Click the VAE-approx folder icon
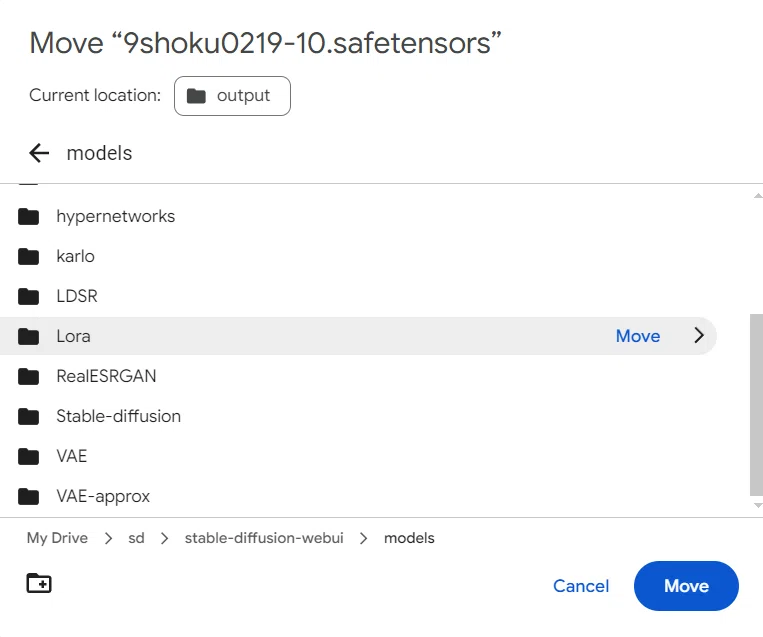This screenshot has height=637, width=763. pos(28,496)
